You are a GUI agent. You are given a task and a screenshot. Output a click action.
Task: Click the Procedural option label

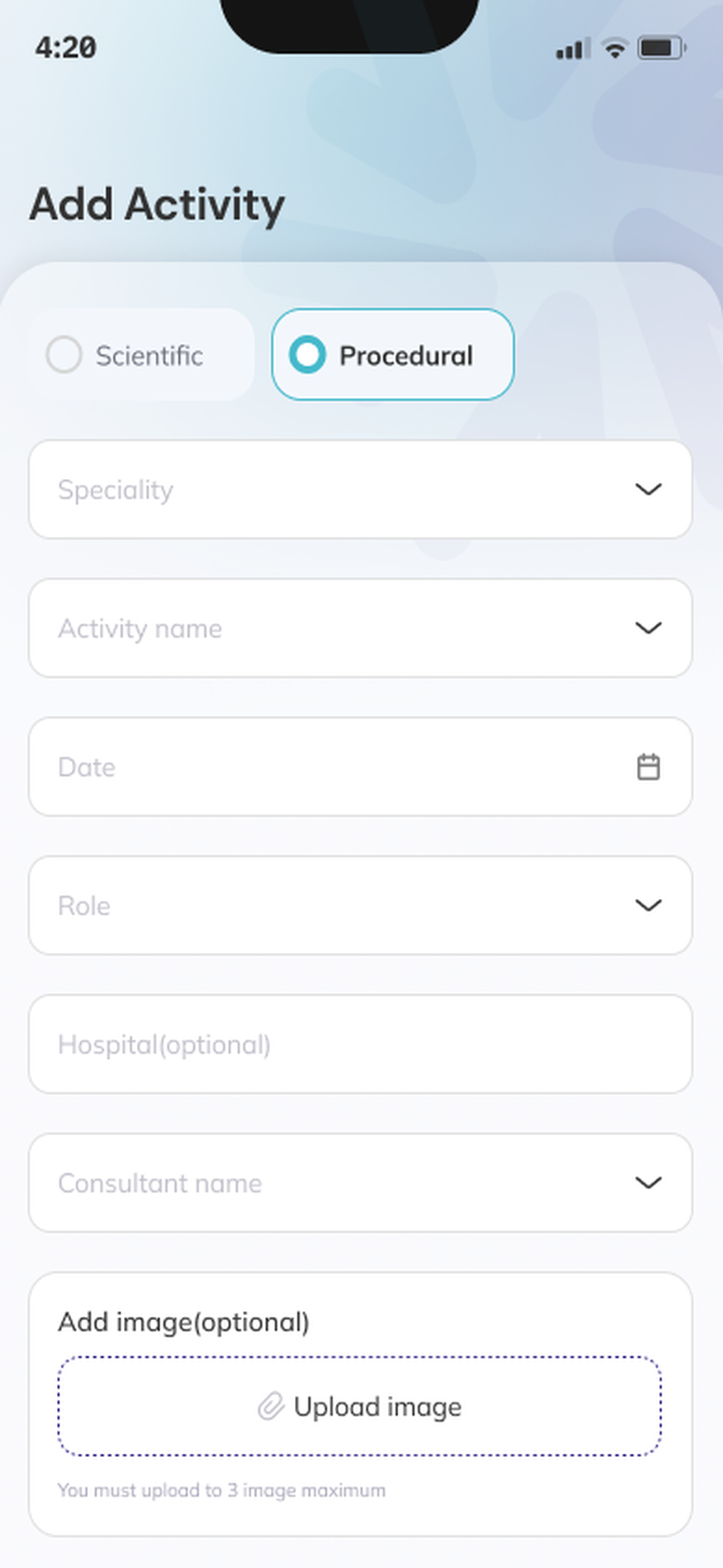coord(406,356)
